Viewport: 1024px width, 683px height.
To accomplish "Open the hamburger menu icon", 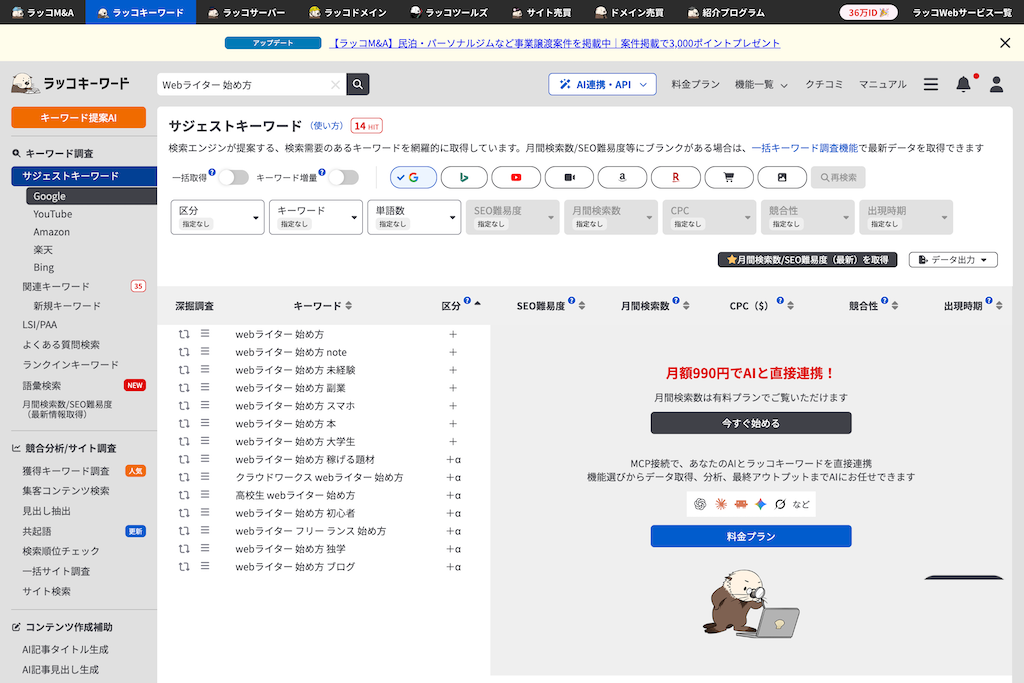I will coord(931,84).
